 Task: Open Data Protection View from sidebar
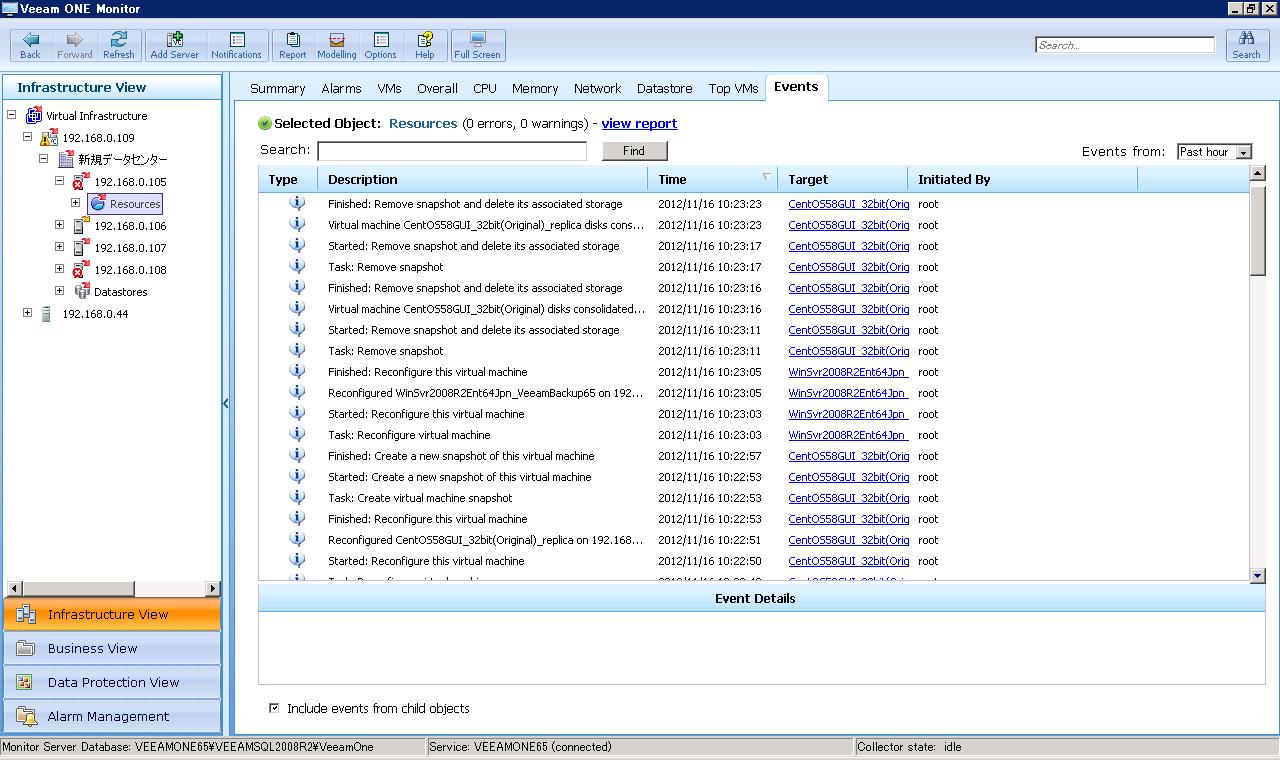[x=111, y=682]
